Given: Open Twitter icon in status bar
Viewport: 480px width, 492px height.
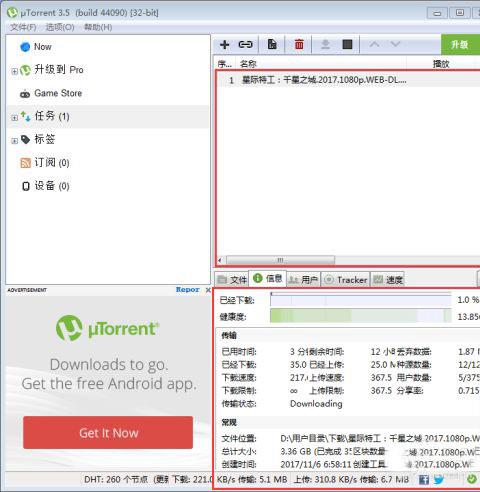Looking at the screenshot, I should (x=439, y=480).
